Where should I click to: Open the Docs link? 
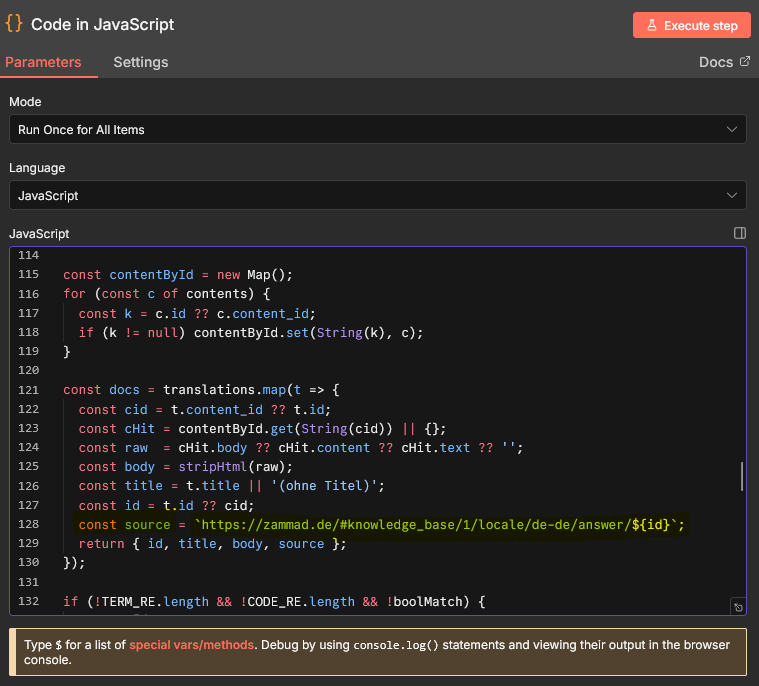pos(715,62)
